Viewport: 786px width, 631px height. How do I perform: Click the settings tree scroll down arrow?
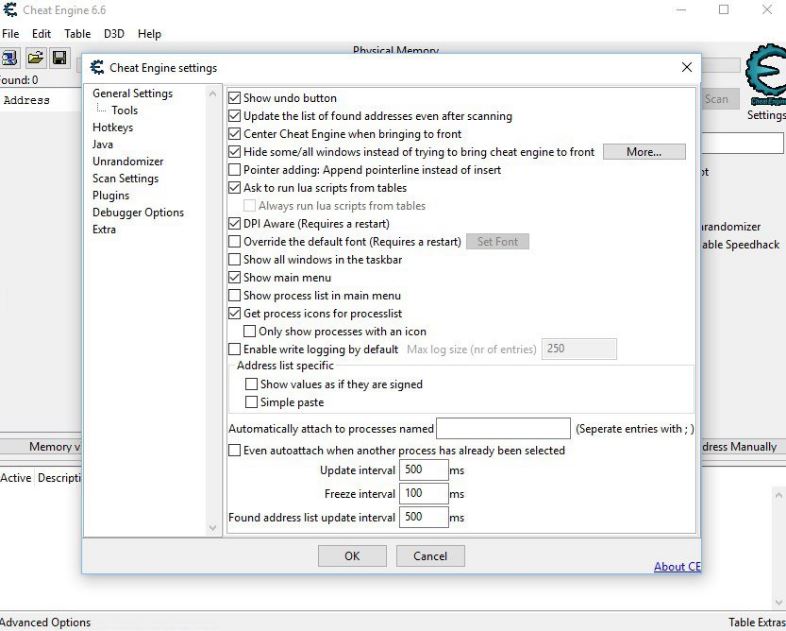[x=213, y=528]
